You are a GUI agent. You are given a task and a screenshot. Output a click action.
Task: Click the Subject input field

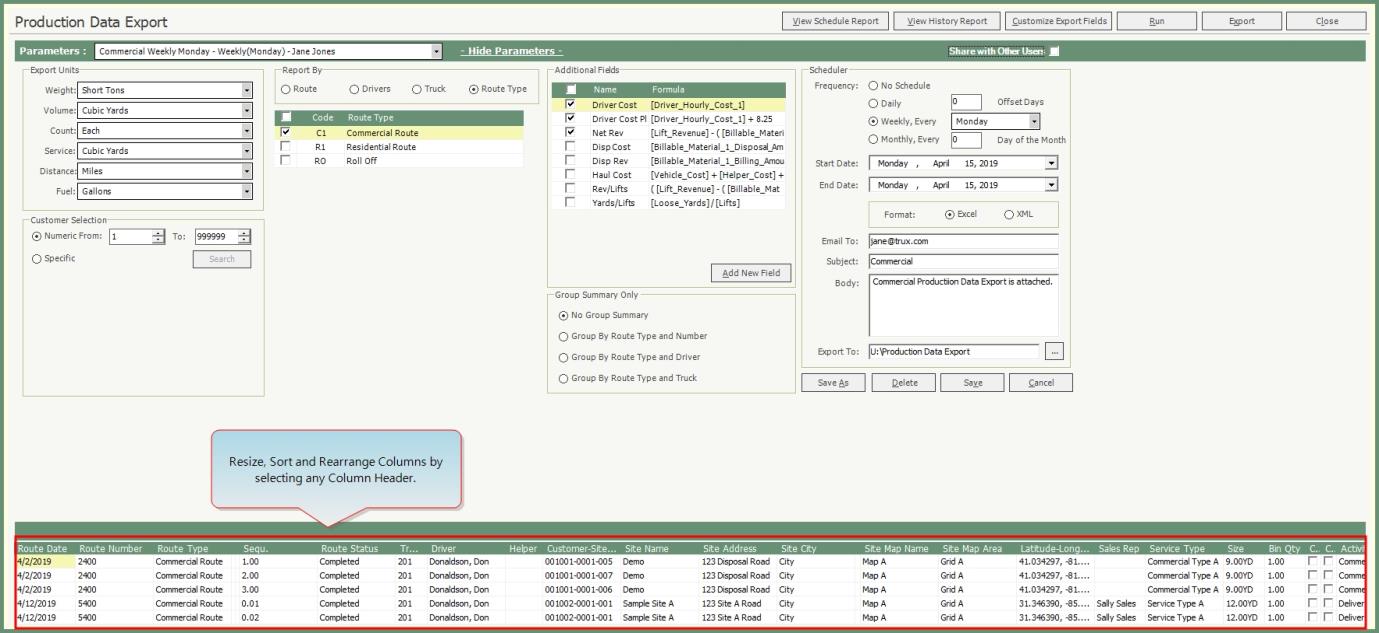(963, 261)
